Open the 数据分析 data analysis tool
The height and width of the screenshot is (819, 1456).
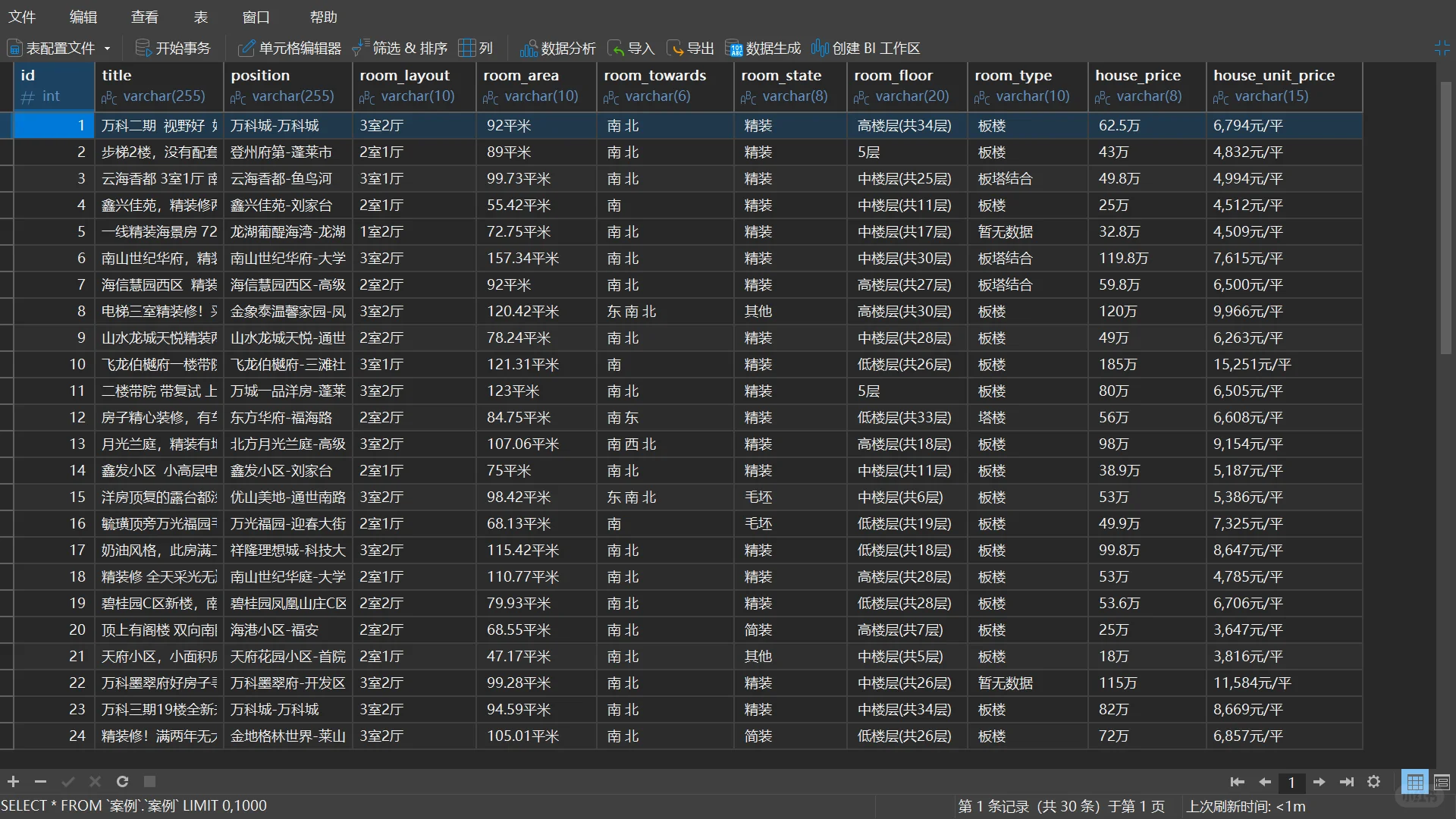click(x=557, y=47)
